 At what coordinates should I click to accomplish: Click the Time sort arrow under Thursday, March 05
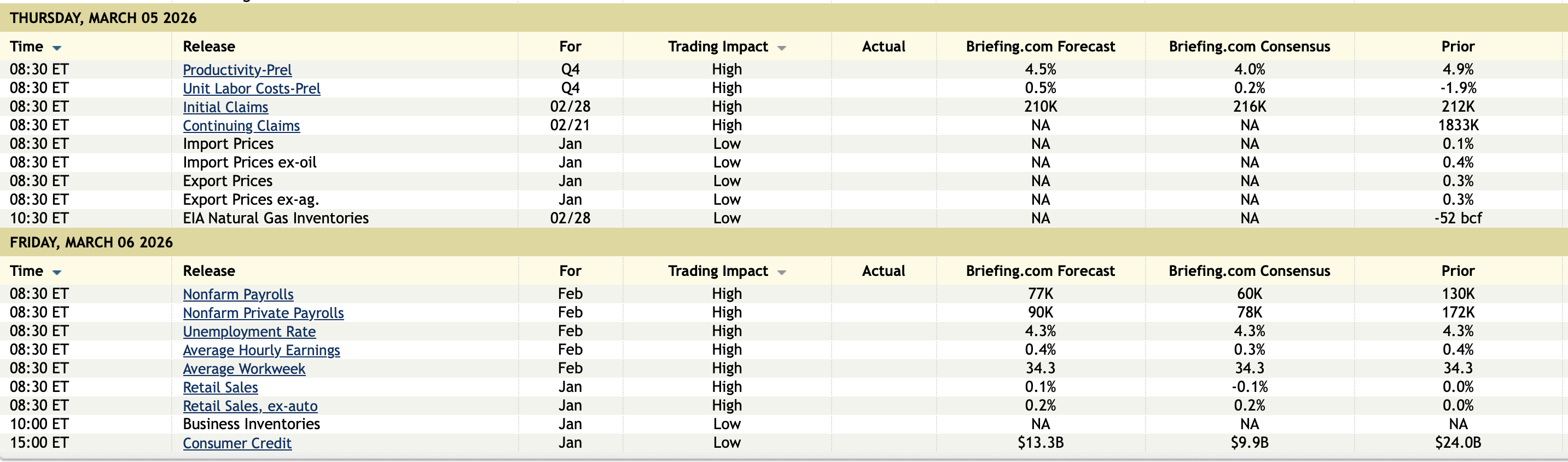[56, 48]
